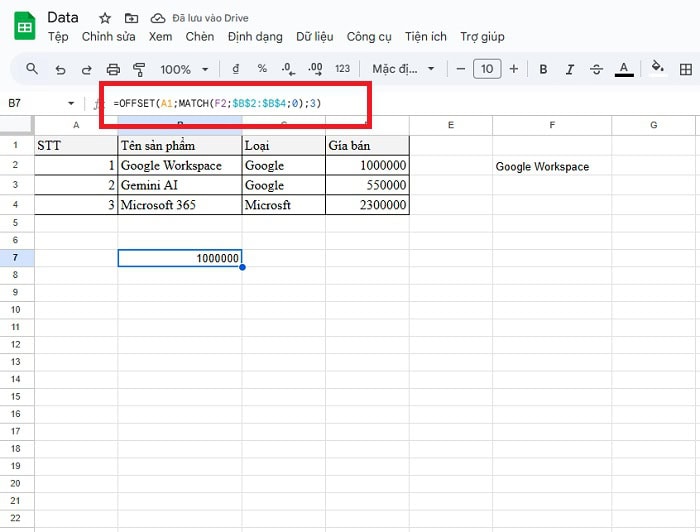Click the print icon

coord(113,69)
